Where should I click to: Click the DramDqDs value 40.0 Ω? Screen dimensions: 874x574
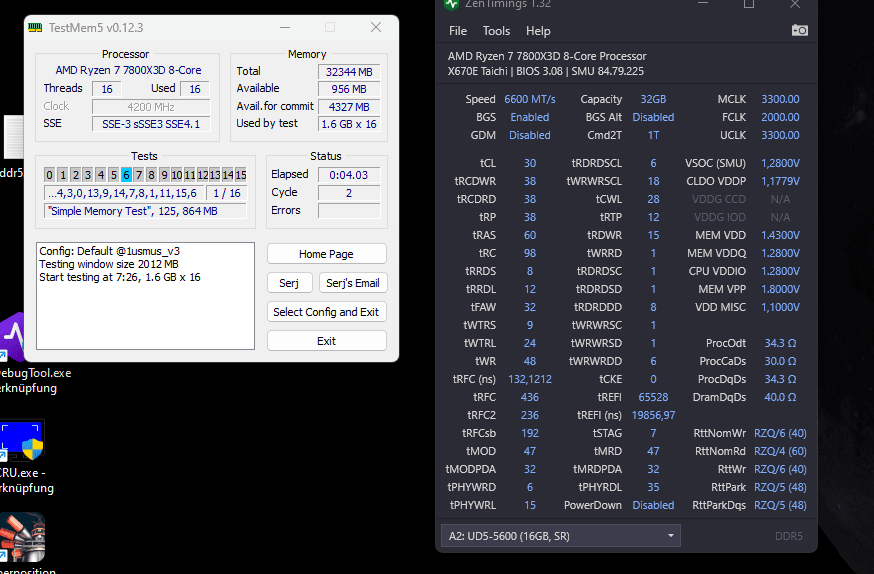(780, 397)
